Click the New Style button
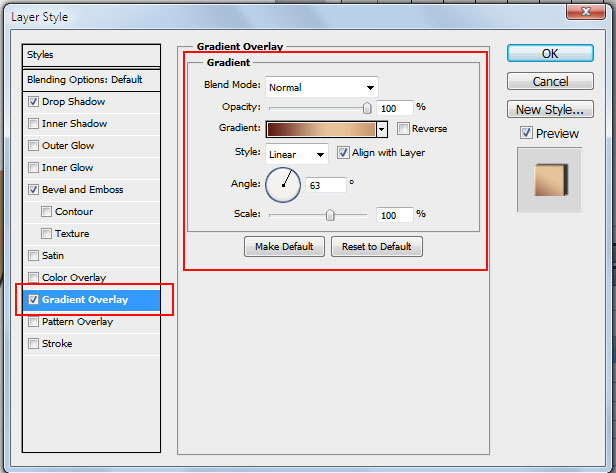The height and width of the screenshot is (473, 616). (x=550, y=110)
